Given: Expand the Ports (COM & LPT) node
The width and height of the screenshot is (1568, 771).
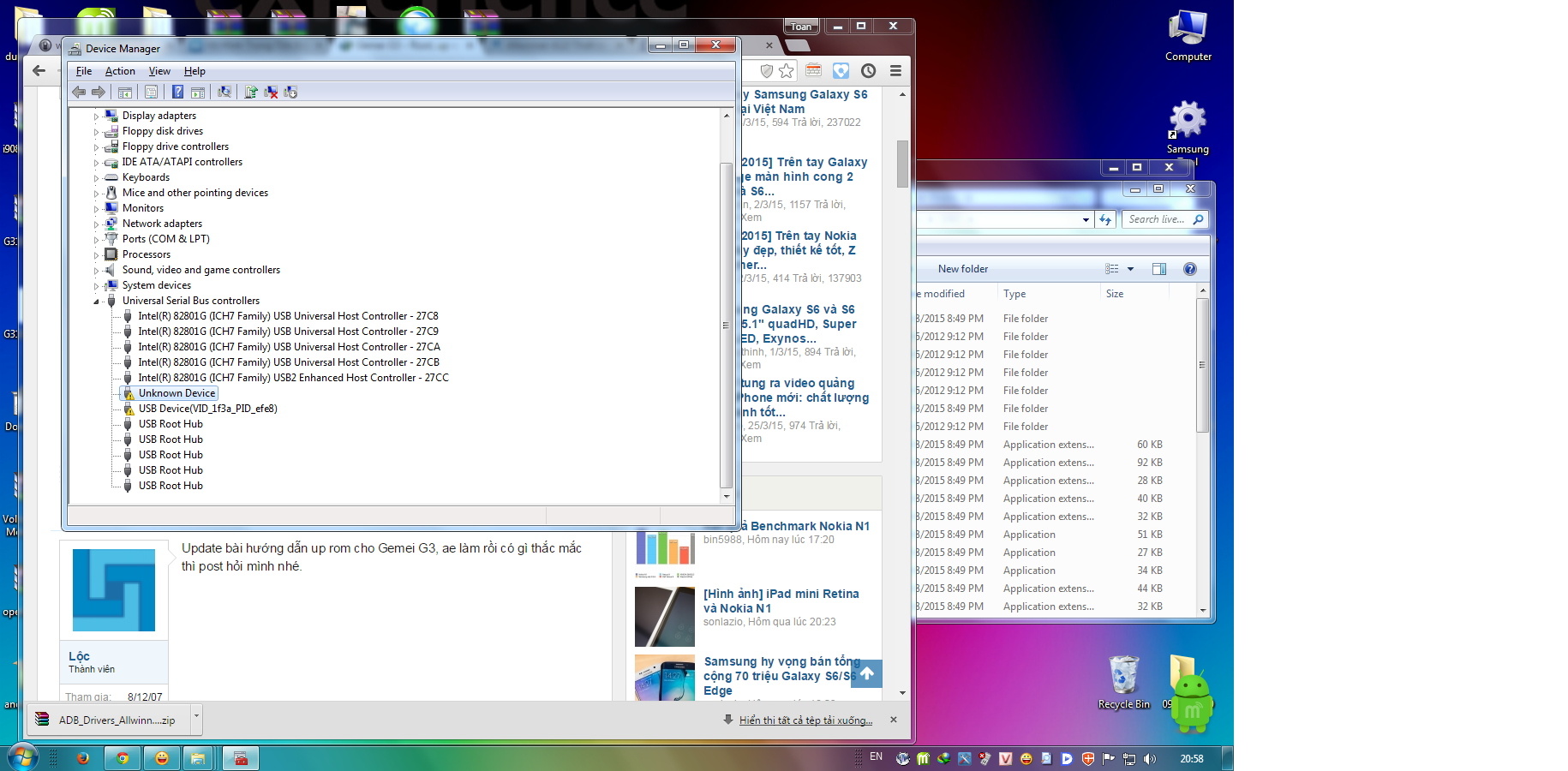Looking at the screenshot, I should click(96, 239).
